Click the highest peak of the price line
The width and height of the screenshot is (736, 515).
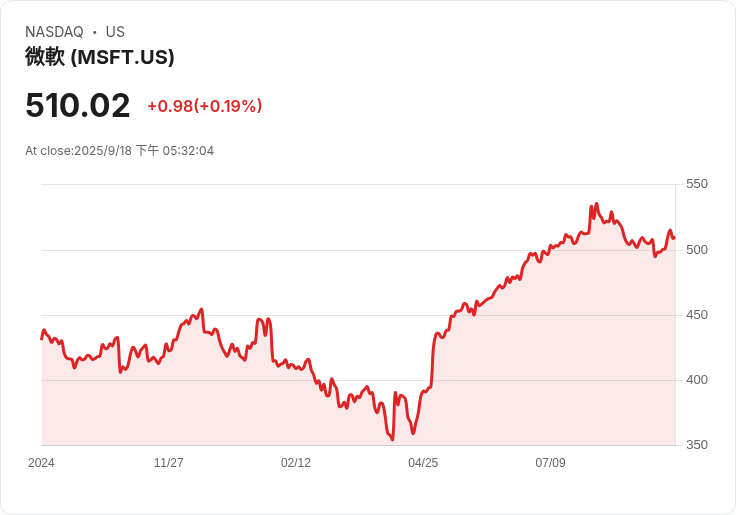pyautogui.click(x=597, y=204)
